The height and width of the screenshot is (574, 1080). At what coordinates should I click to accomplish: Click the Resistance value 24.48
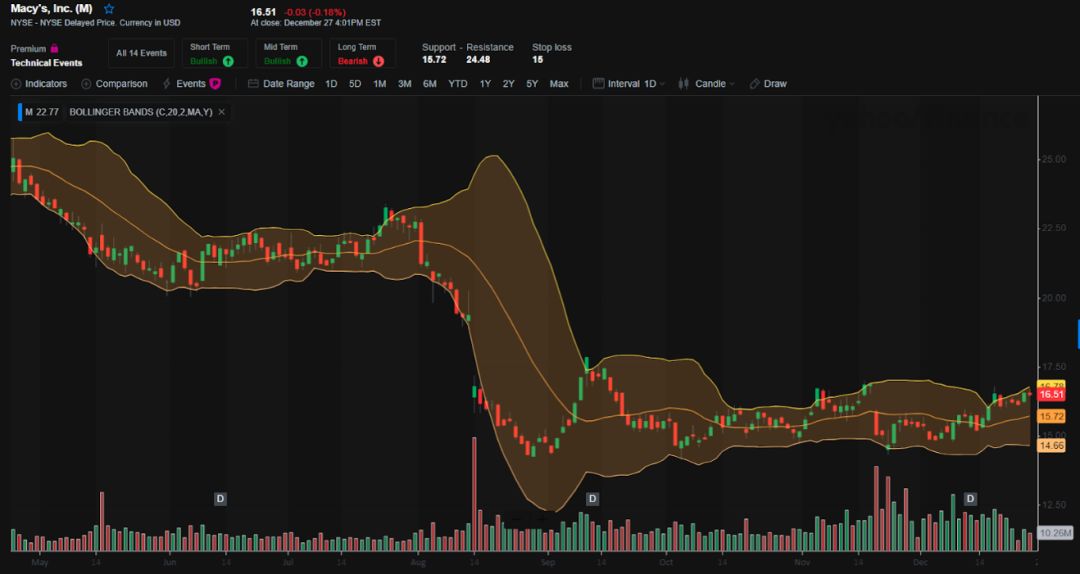click(x=478, y=60)
